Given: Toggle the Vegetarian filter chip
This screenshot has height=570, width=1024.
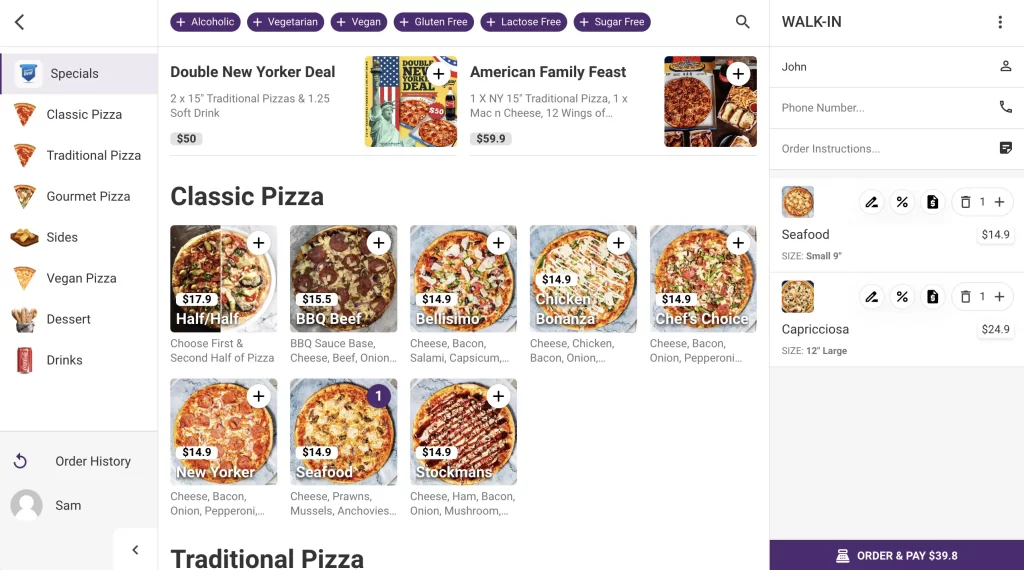Looking at the screenshot, I should (x=285, y=22).
